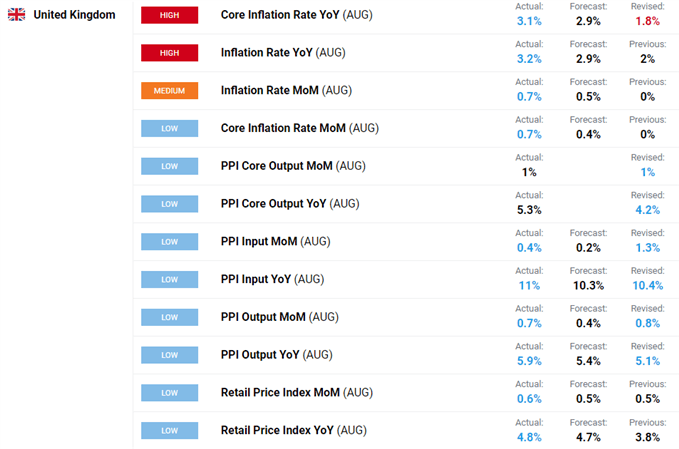Click HIGH badge for Core Inflation Rate YoY

[x=170, y=15]
